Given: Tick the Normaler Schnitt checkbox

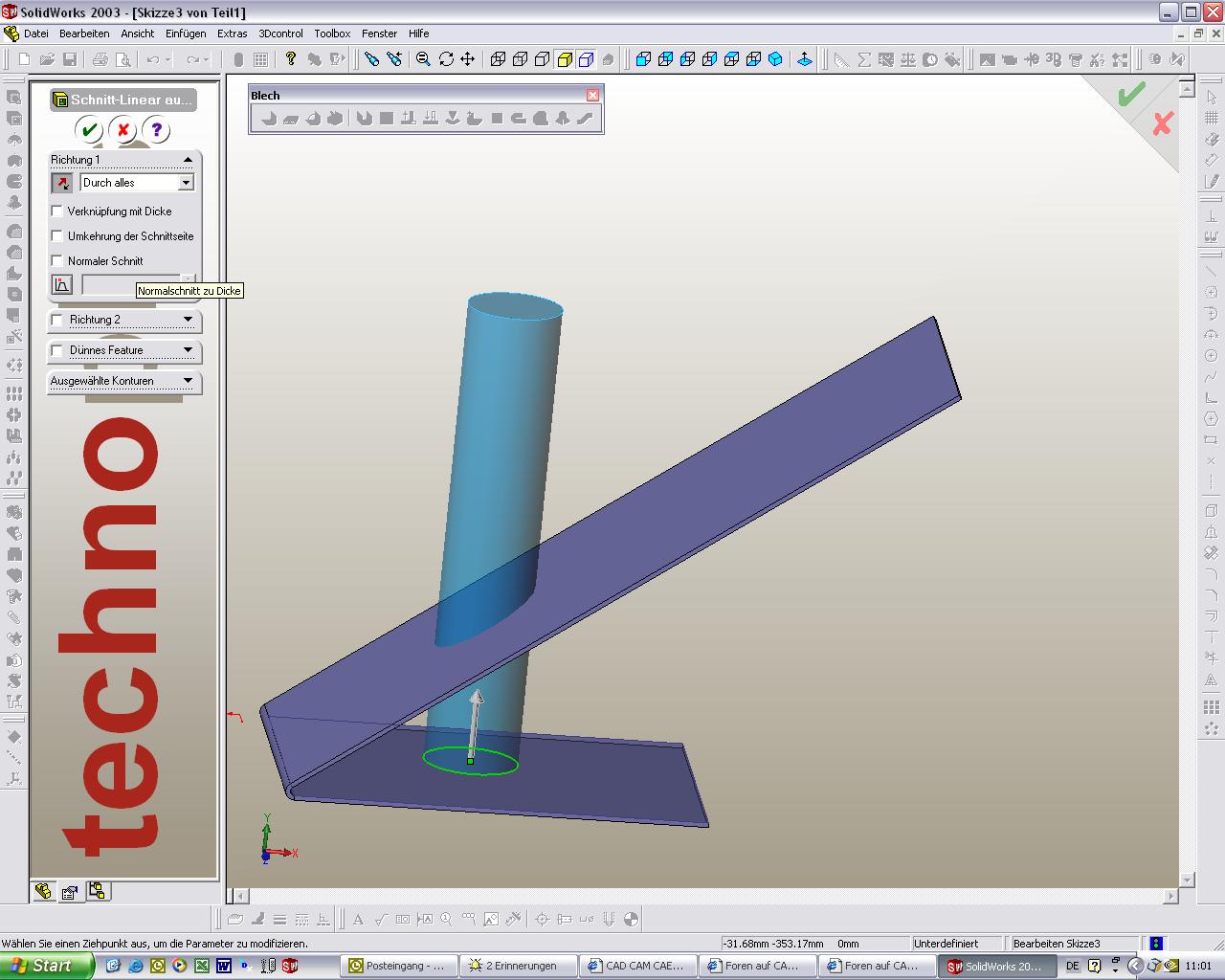Looking at the screenshot, I should tap(57, 260).
